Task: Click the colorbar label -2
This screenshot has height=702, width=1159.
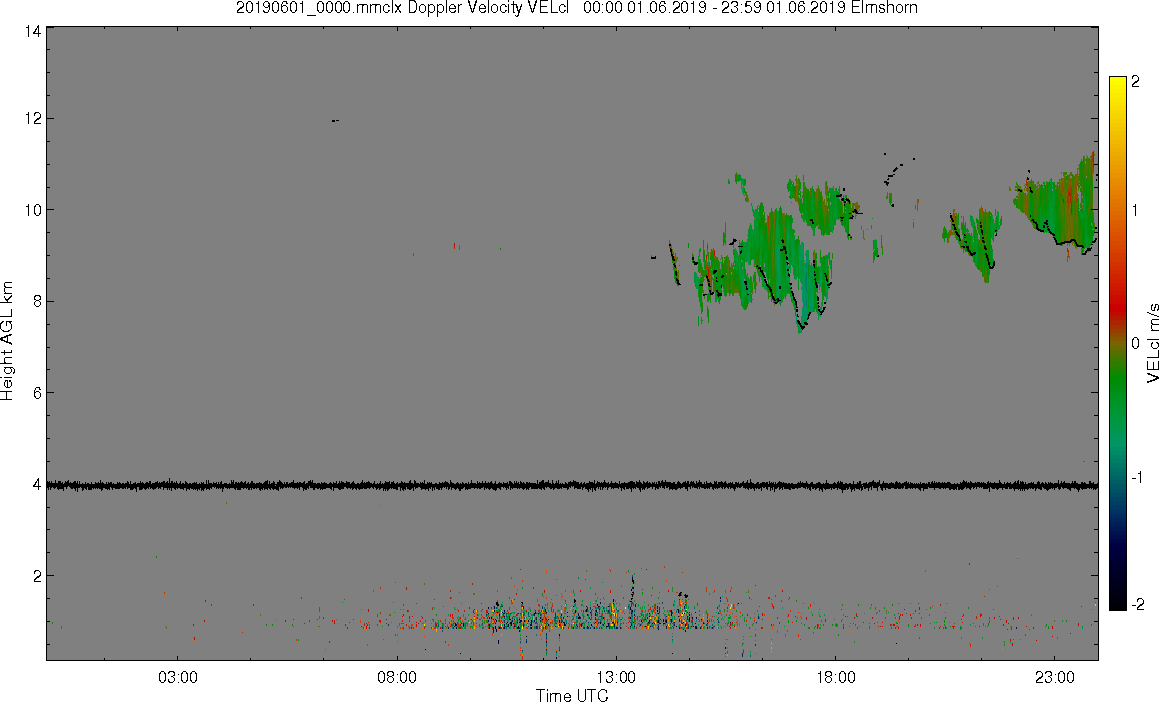Action: coord(1137,604)
